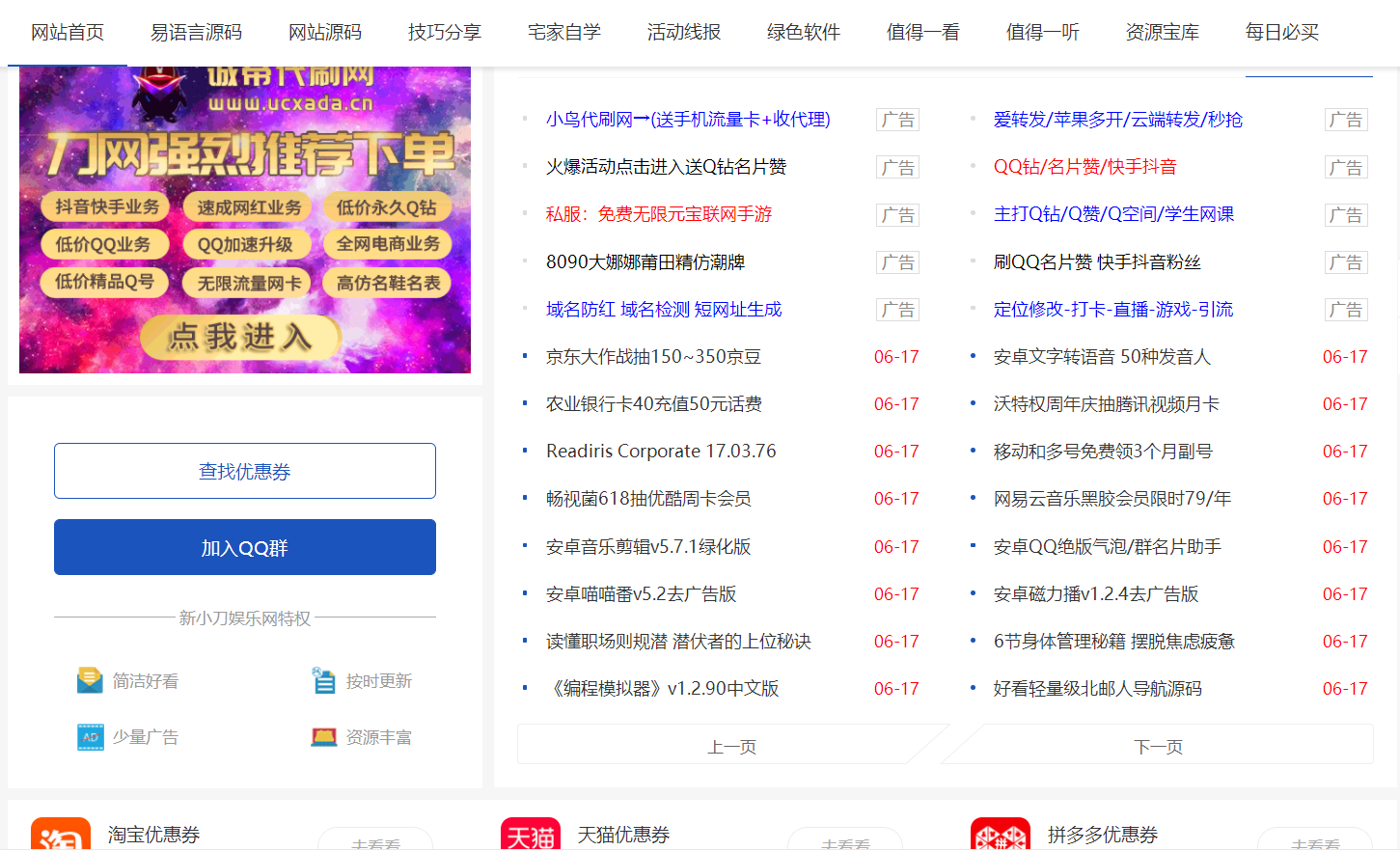
Task: Click the 点我进入 banner image
Action: coord(241,338)
